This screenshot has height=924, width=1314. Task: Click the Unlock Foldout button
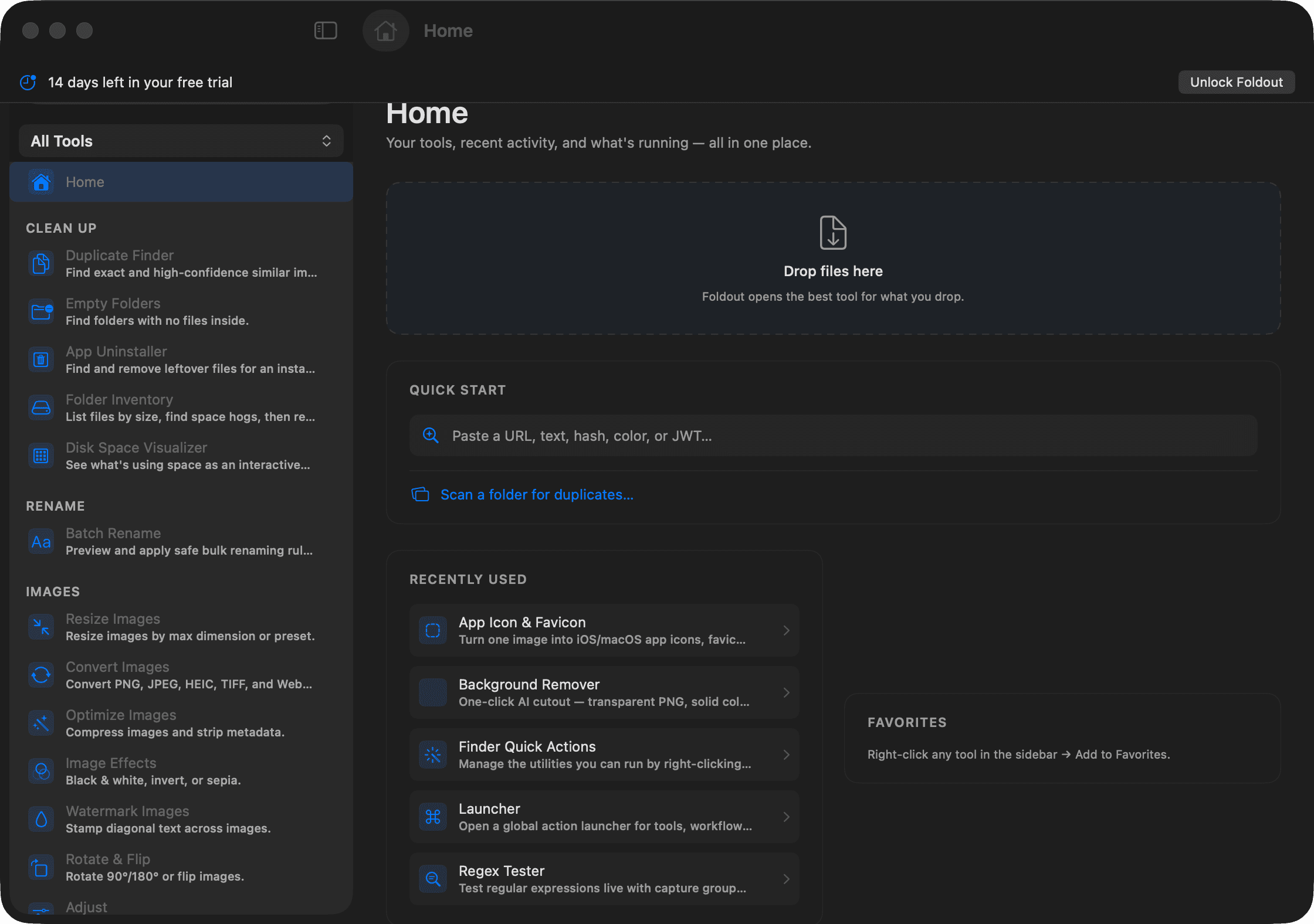(x=1236, y=82)
